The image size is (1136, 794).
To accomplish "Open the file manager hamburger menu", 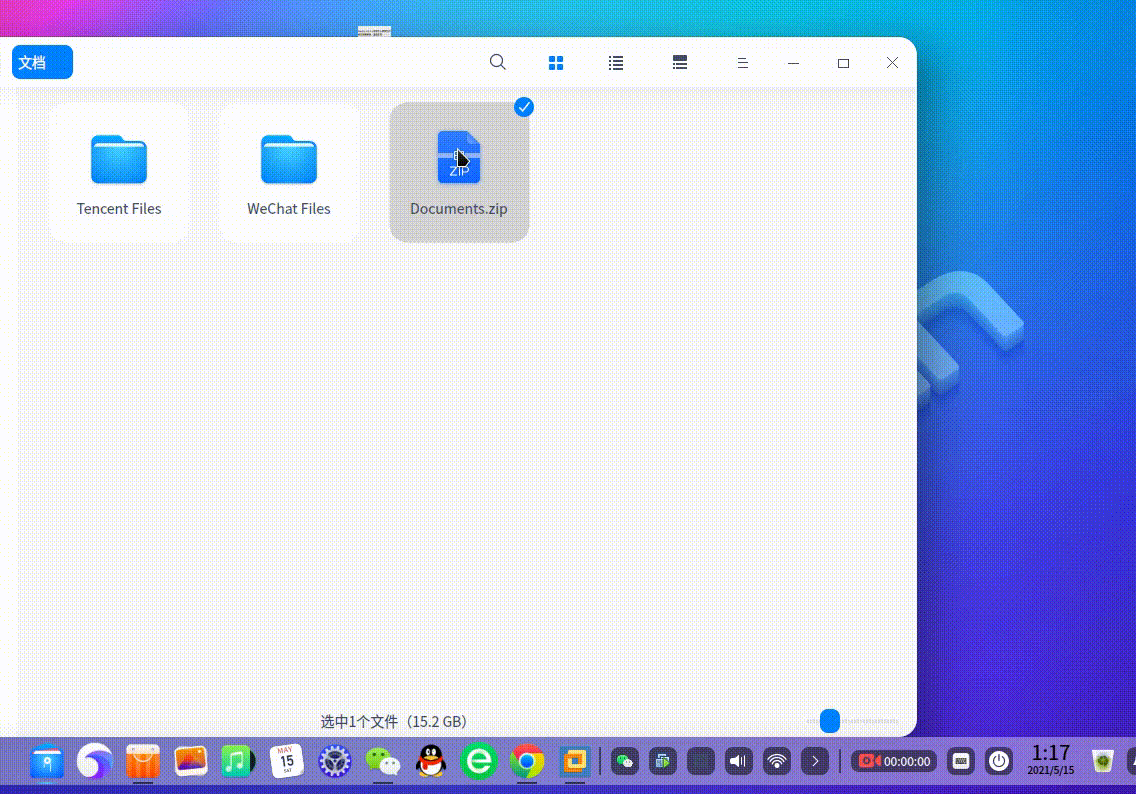I will tap(742, 63).
